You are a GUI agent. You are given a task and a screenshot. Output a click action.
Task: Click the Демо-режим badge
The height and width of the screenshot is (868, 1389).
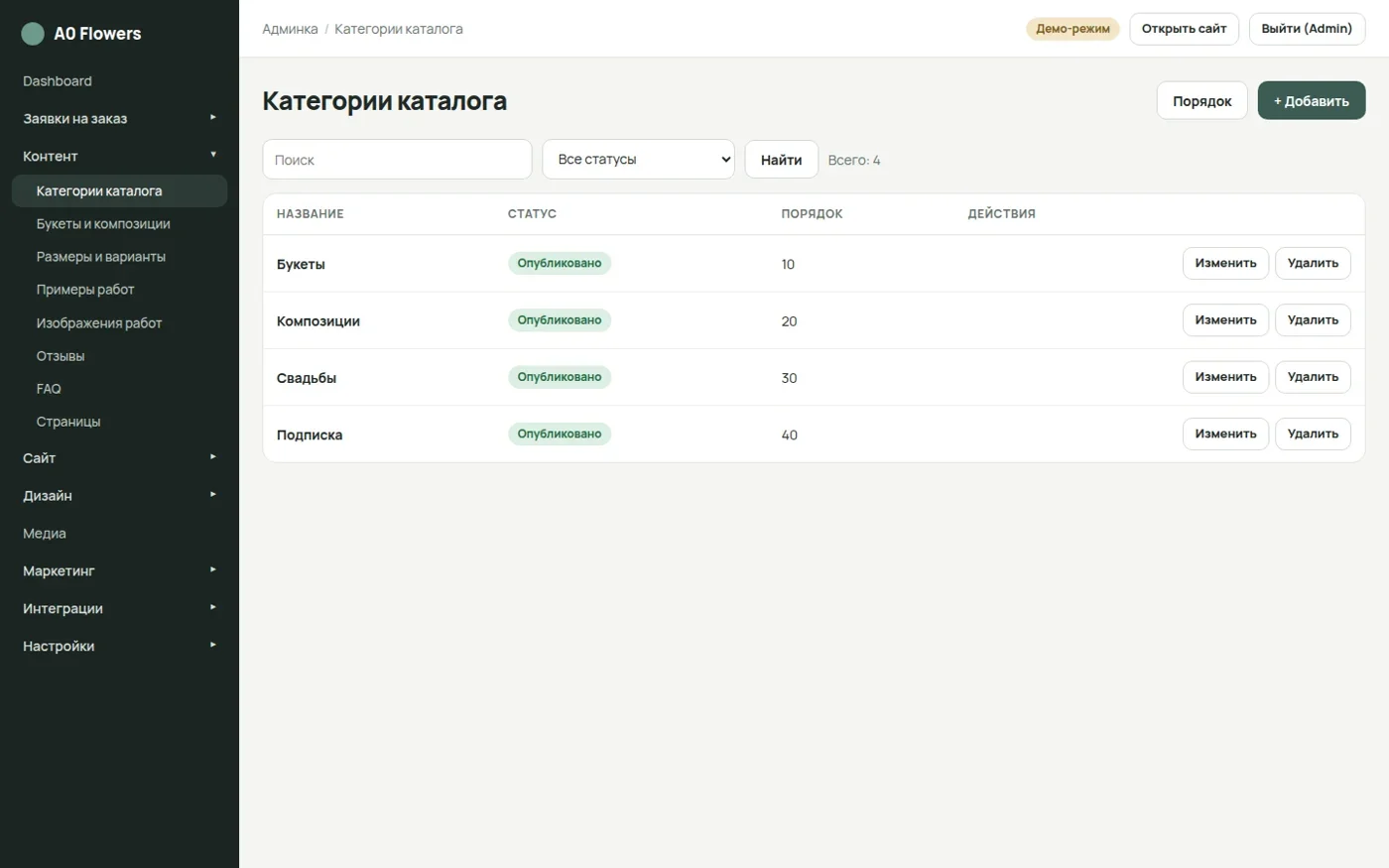[1073, 29]
